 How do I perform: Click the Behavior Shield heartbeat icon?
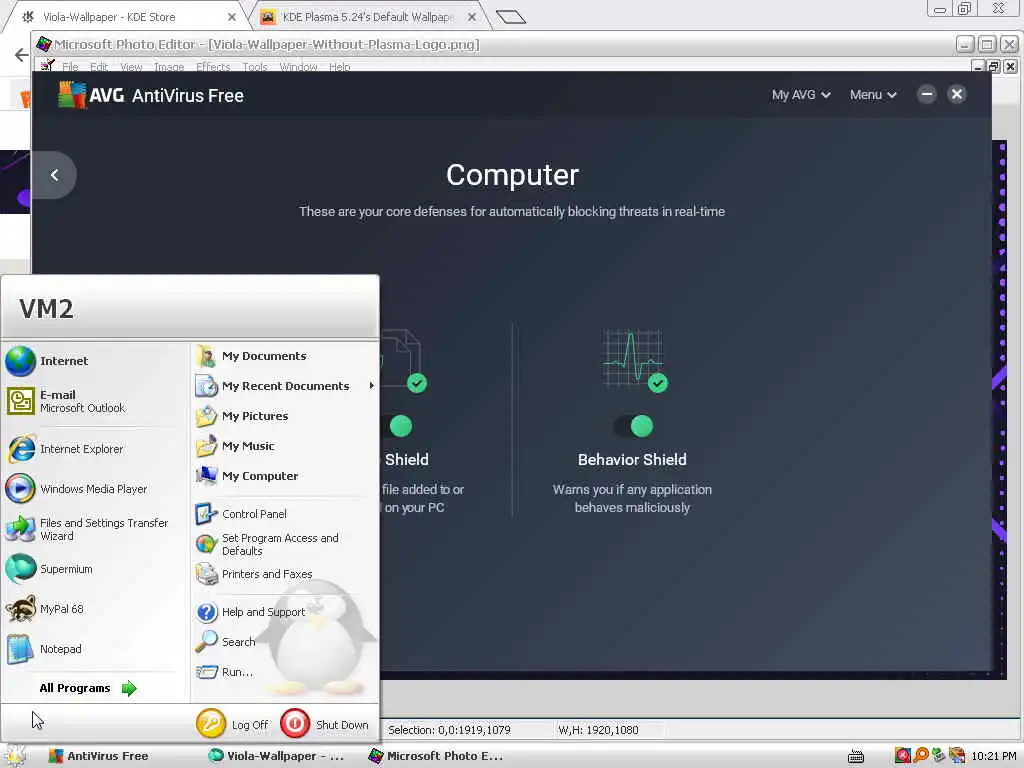point(633,360)
